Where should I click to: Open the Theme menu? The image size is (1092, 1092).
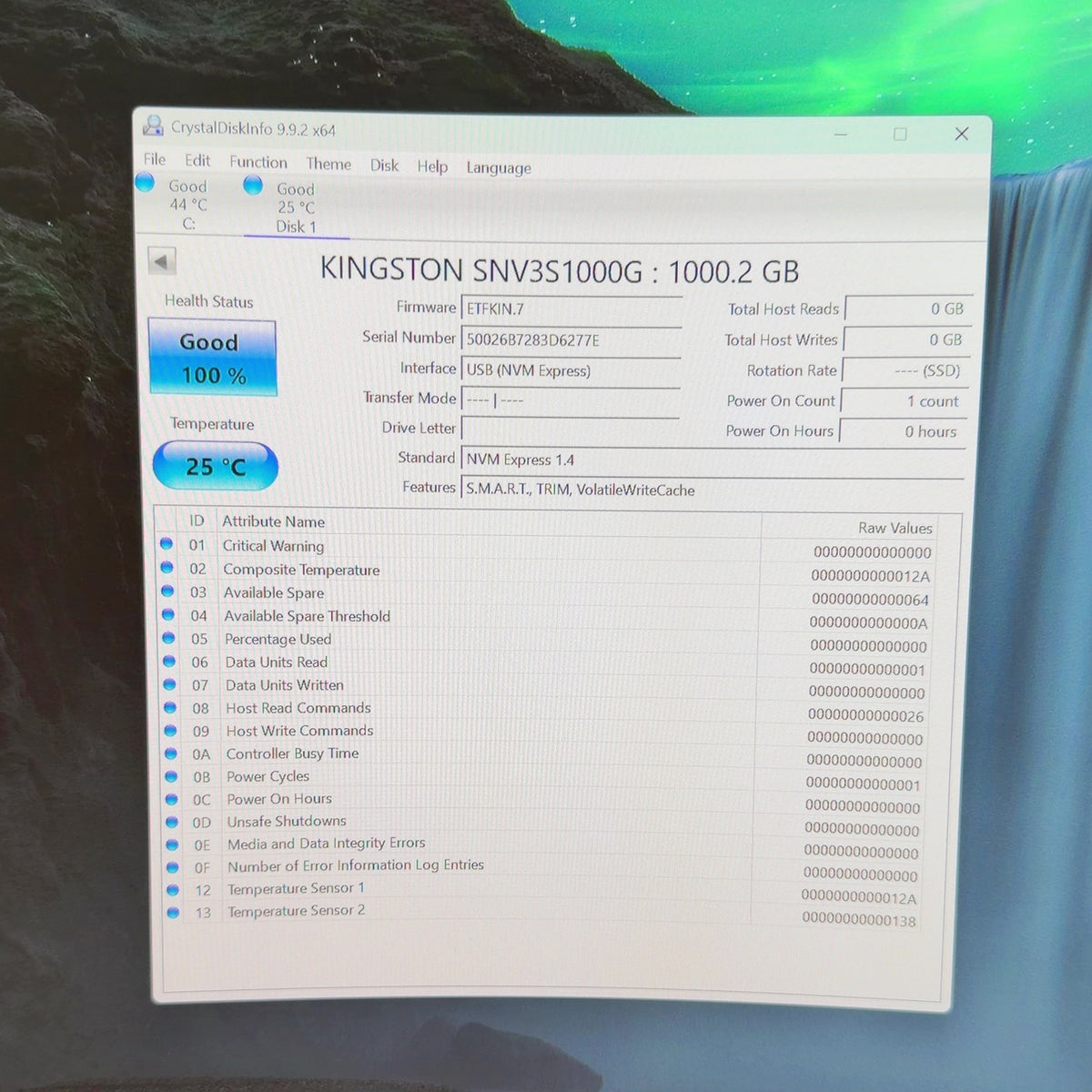[329, 164]
